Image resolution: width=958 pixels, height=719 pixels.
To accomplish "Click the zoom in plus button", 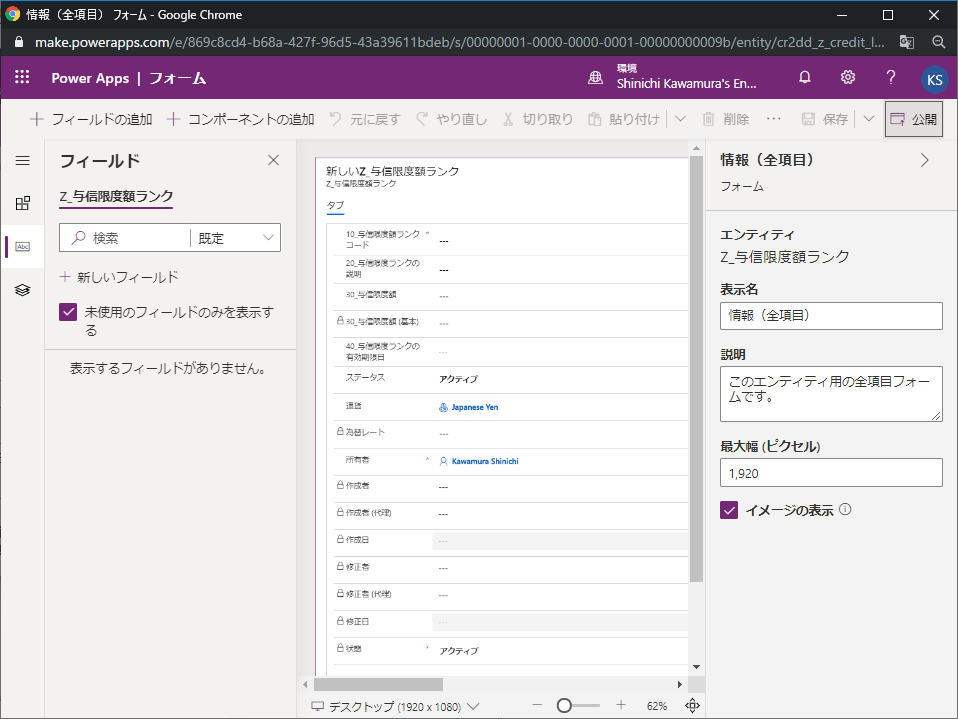I will pos(621,705).
